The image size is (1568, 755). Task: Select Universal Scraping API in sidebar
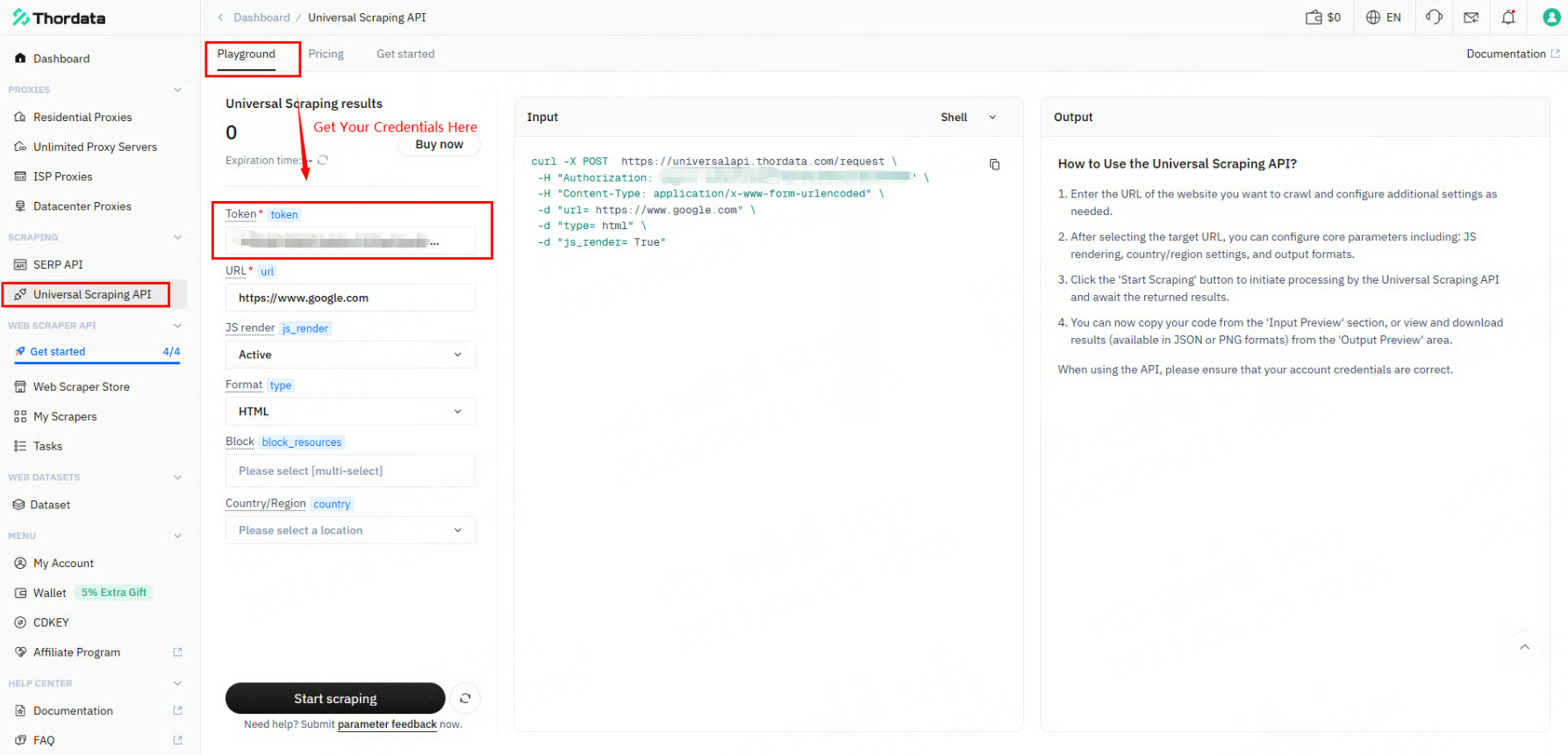tap(94, 294)
